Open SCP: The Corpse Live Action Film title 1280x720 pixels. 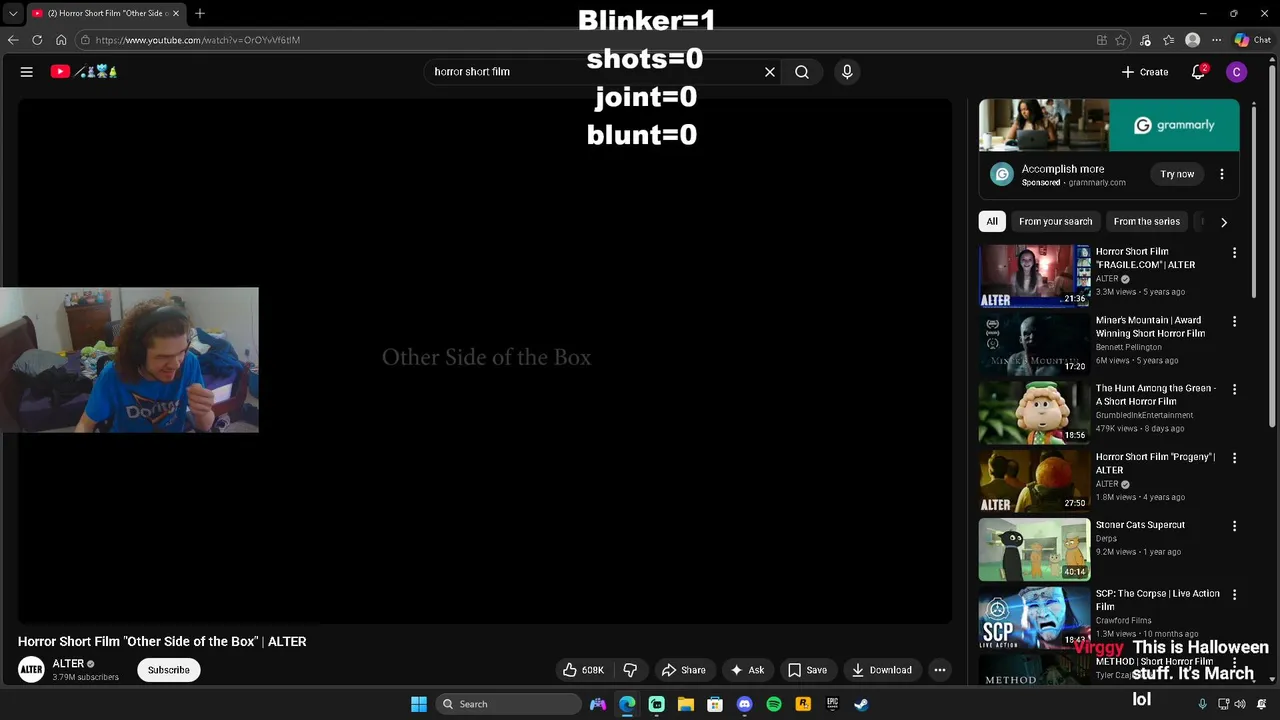coord(1157,600)
